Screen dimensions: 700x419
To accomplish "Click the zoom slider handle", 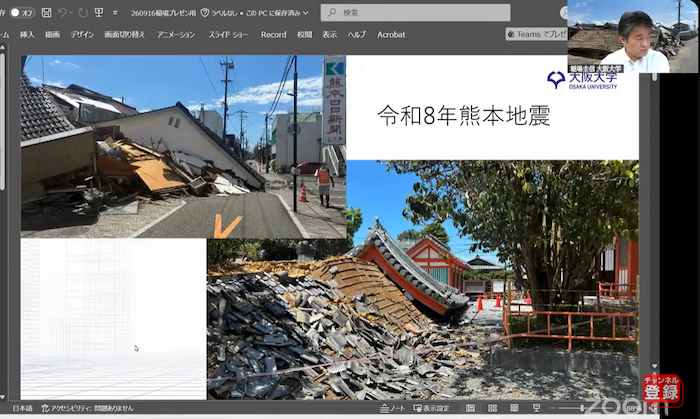I will tap(582, 408).
